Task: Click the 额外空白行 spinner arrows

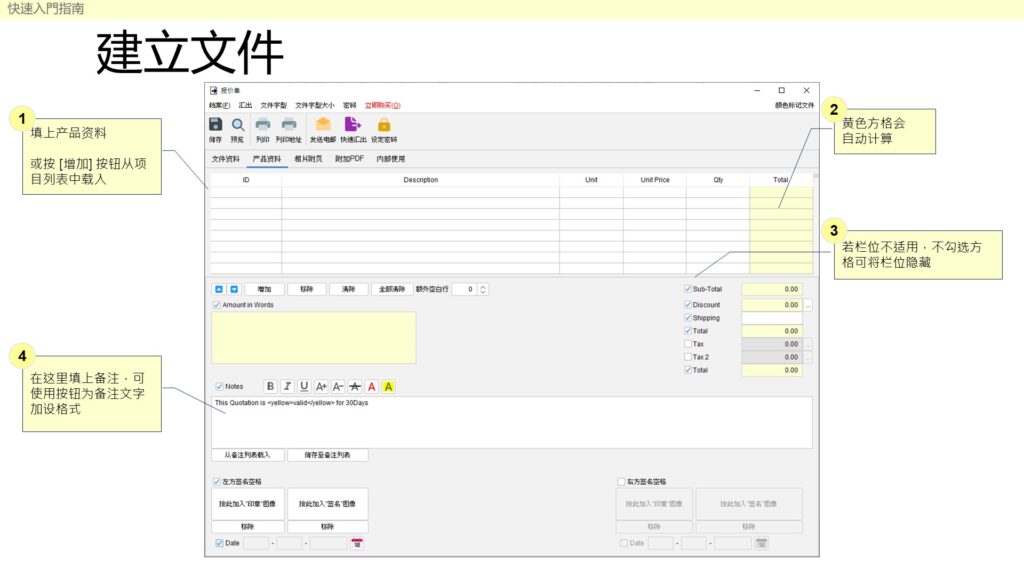Action: point(483,289)
